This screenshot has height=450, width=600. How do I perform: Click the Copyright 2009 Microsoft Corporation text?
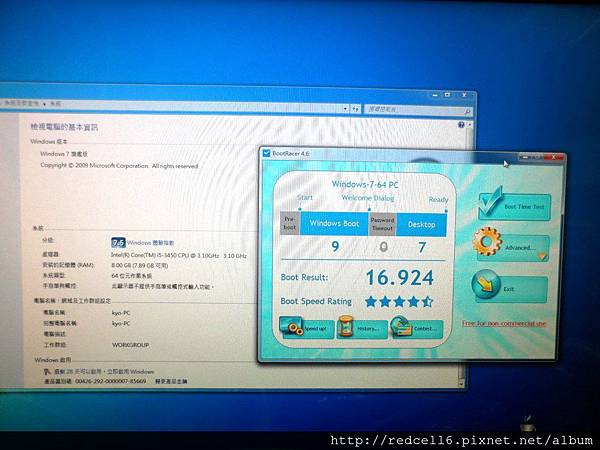(119, 166)
